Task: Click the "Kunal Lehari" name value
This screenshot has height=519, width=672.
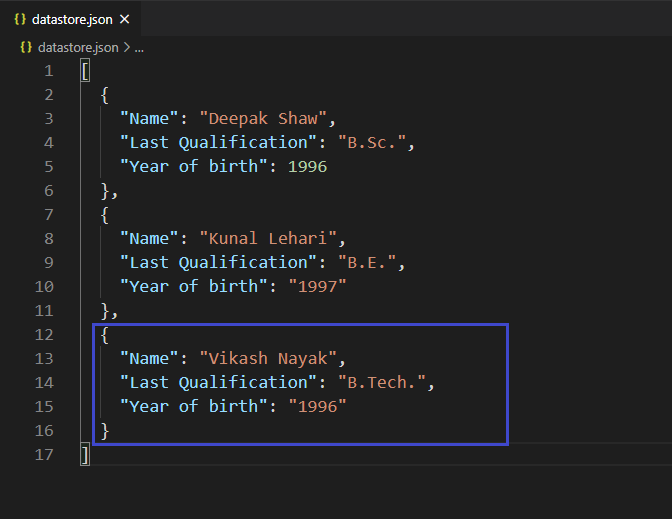Action: coord(271,238)
